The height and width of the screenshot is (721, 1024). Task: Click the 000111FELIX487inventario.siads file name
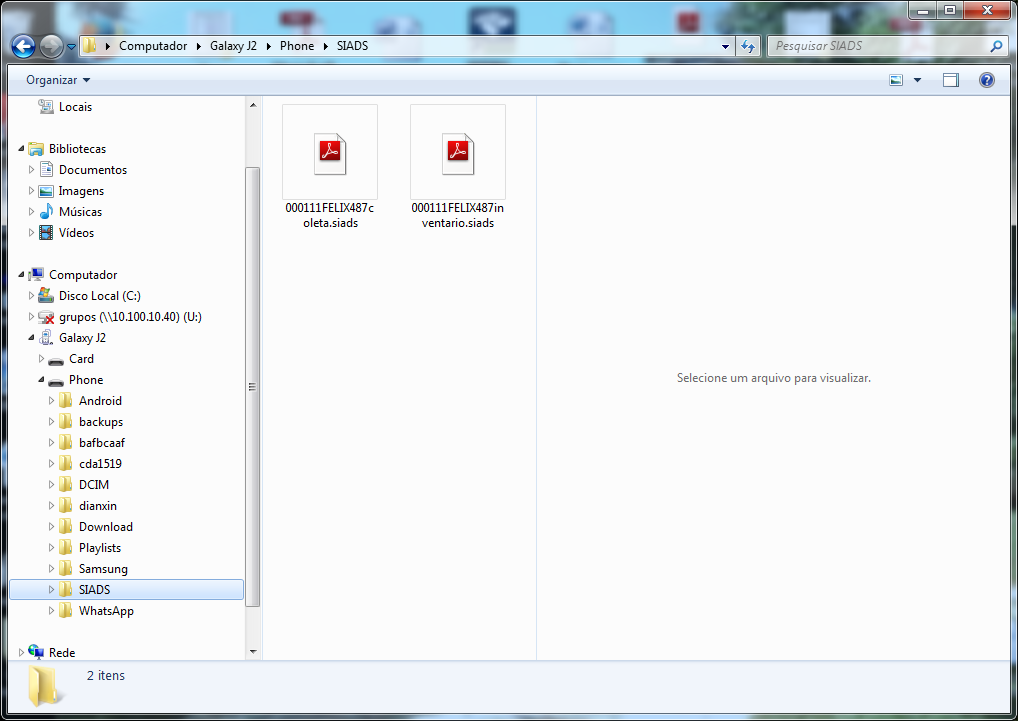pyautogui.click(x=458, y=216)
